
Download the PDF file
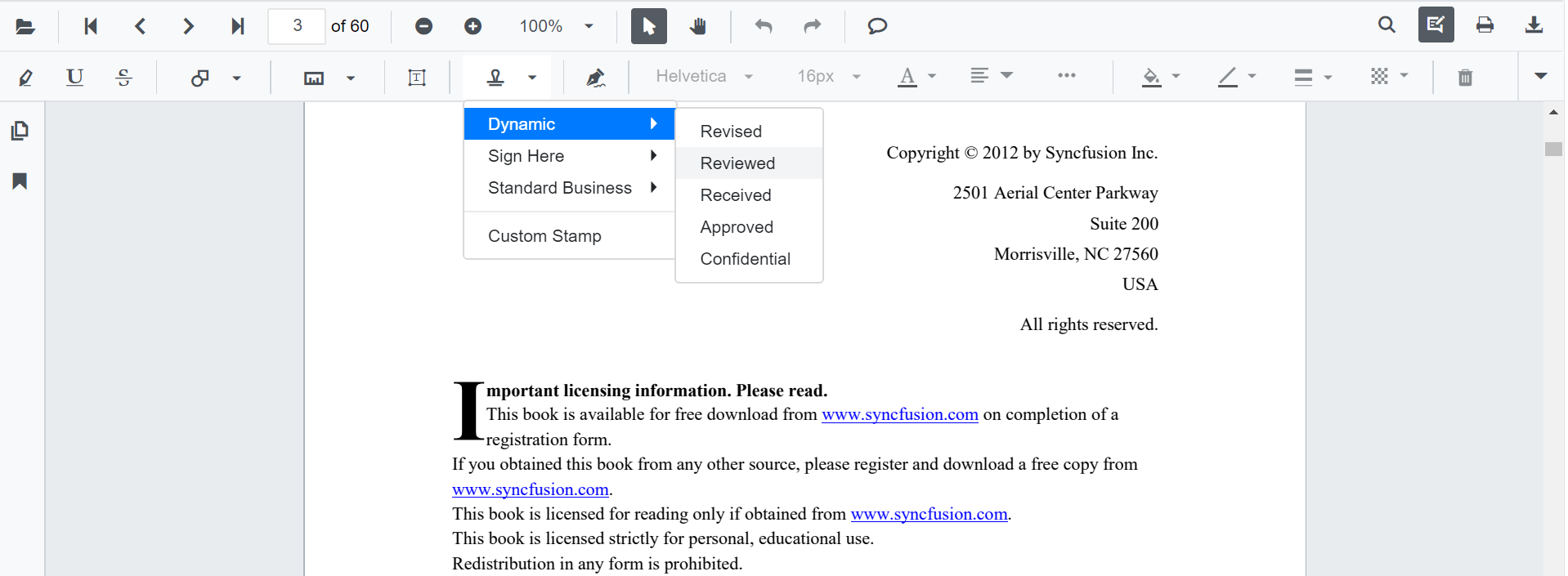pos(1534,25)
